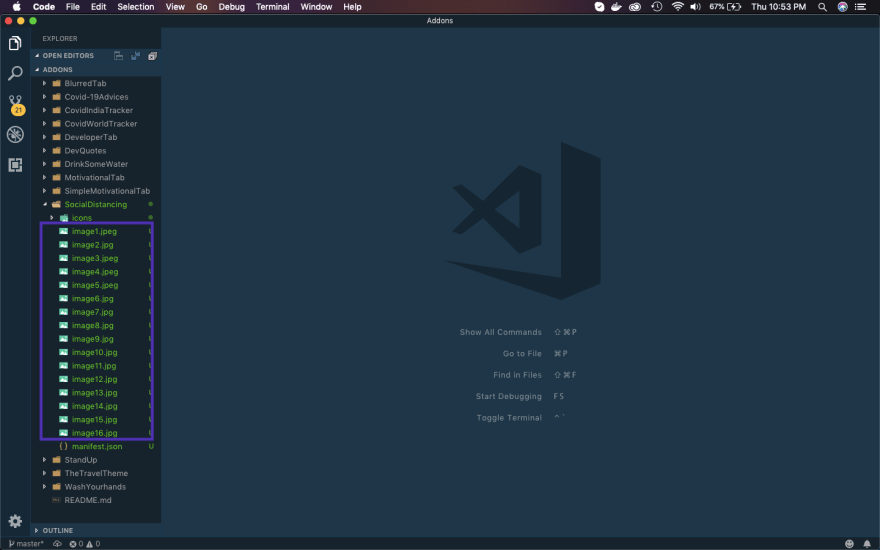Click the Docker whale icon in menu bar
Image resolution: width=880 pixels, height=550 pixels.
(x=616, y=7)
